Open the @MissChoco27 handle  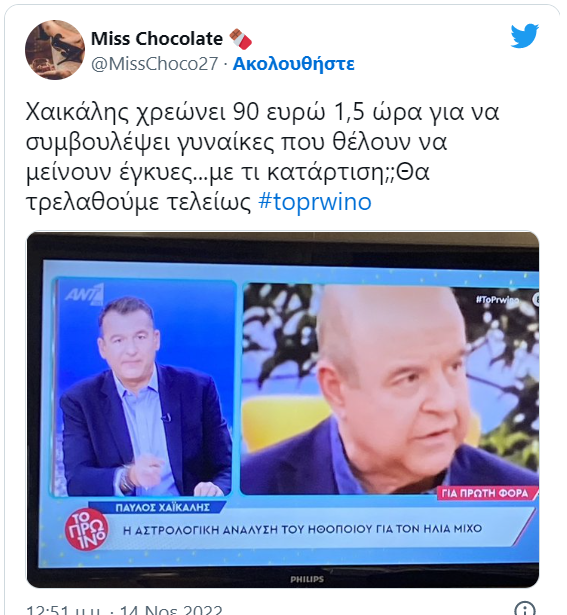(x=154, y=64)
